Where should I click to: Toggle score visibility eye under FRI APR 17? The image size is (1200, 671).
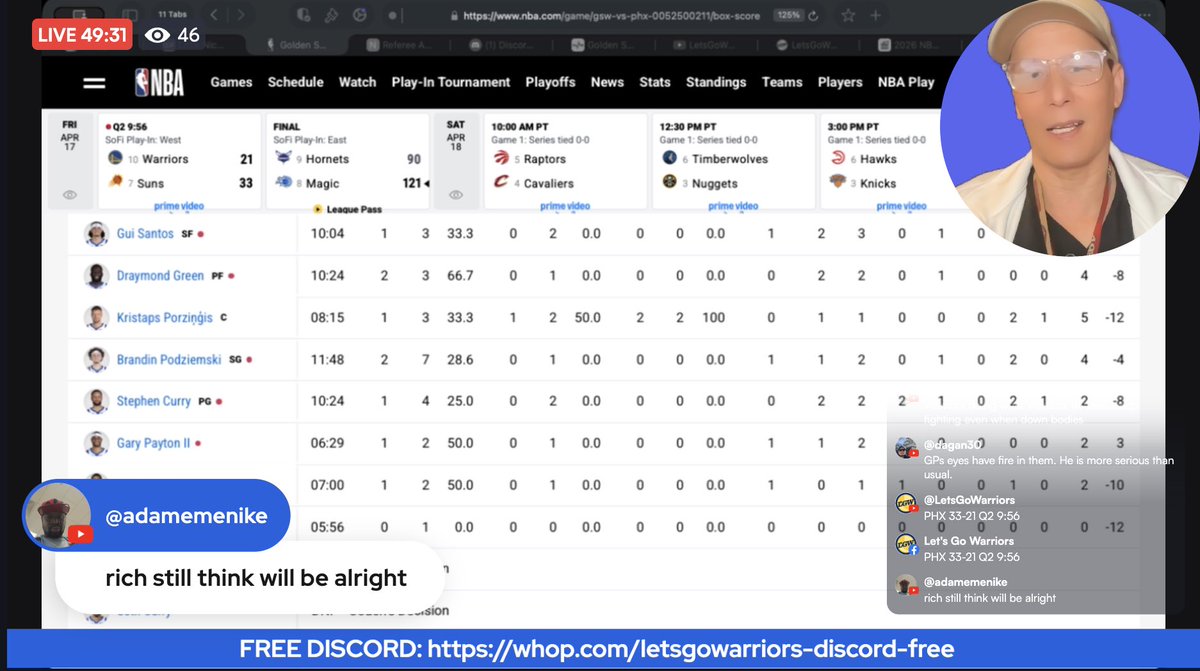[x=70, y=195]
